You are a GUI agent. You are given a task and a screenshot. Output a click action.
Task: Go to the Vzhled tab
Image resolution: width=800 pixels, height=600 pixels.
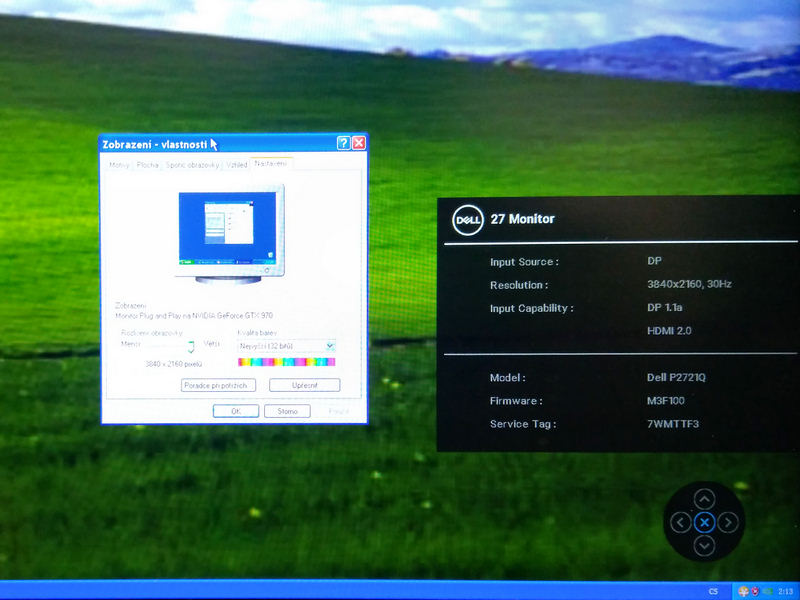(237, 165)
